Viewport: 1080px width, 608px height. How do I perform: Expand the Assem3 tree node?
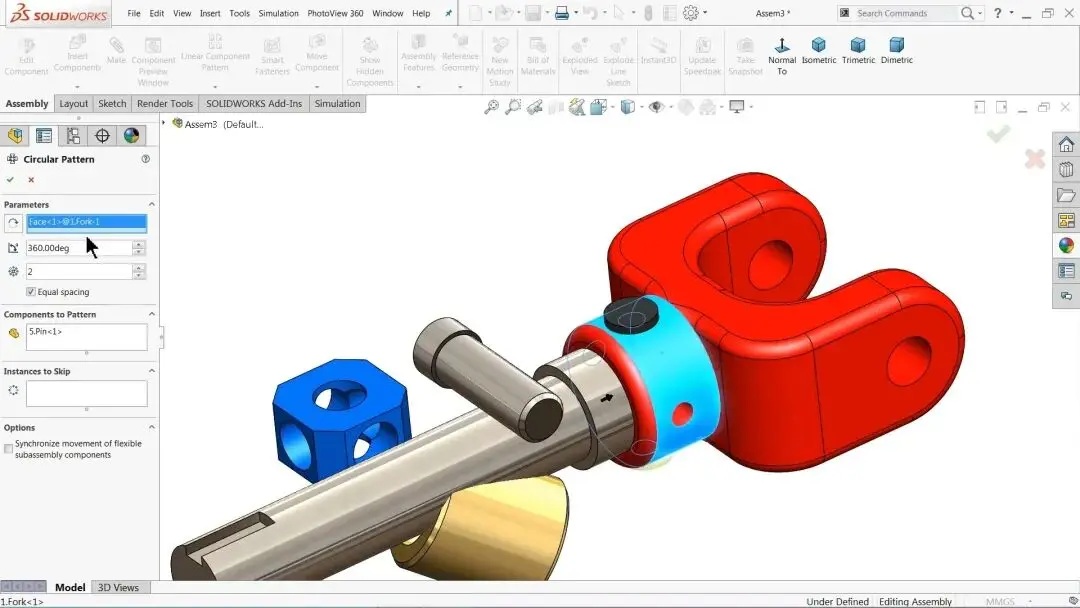[164, 123]
